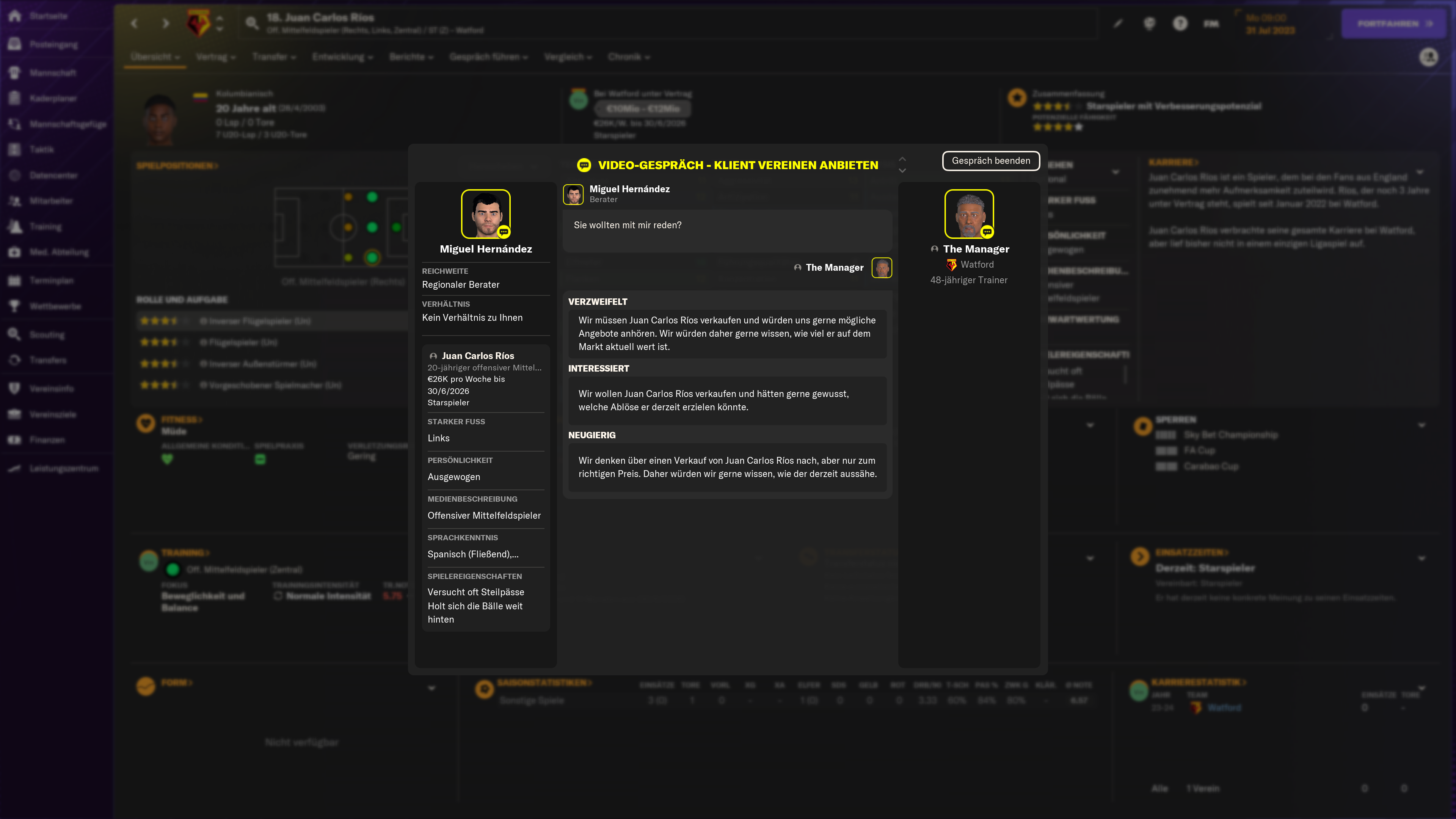Click the Startseite home icon in sidebar
The height and width of the screenshot is (819, 1456).
pos(15,16)
